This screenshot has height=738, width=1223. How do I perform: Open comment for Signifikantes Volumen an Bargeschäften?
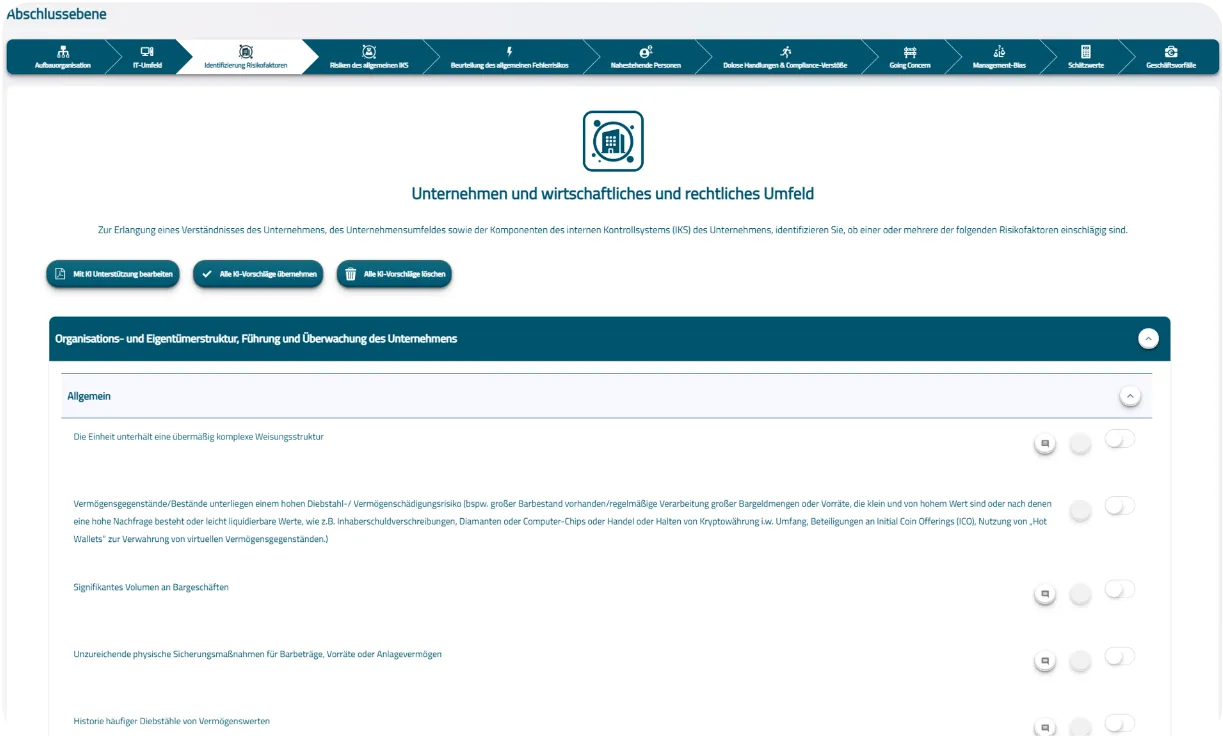point(1045,594)
